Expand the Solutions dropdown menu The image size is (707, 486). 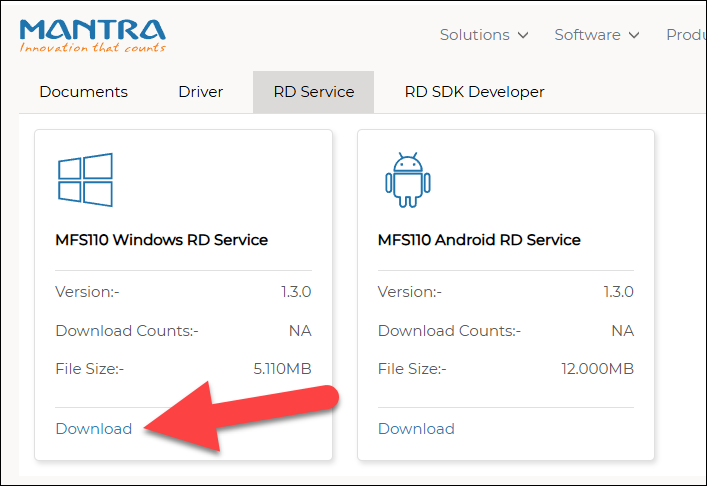click(x=484, y=35)
